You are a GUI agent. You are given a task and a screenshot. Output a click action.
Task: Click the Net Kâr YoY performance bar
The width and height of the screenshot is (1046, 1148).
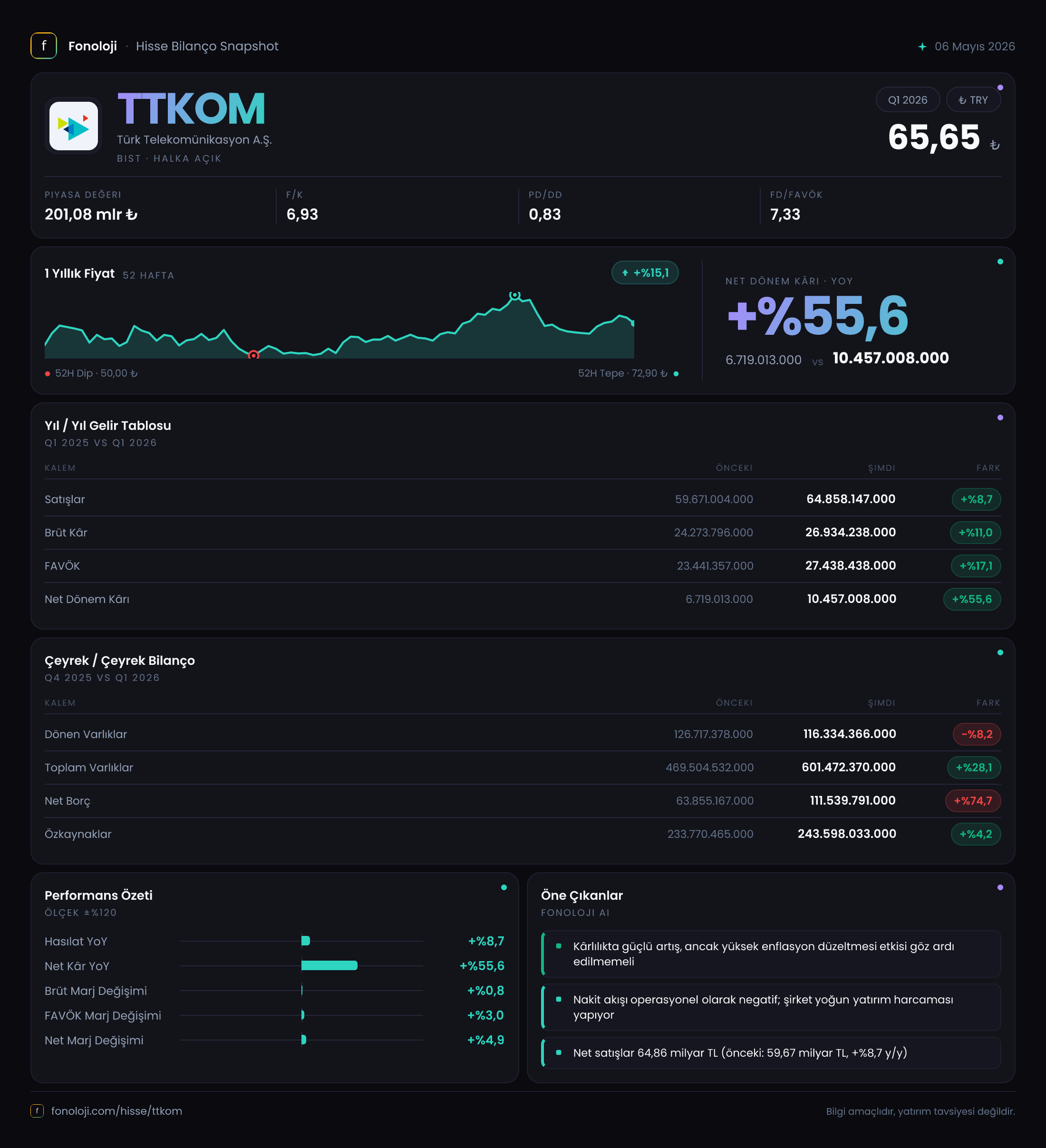pyautogui.click(x=329, y=965)
